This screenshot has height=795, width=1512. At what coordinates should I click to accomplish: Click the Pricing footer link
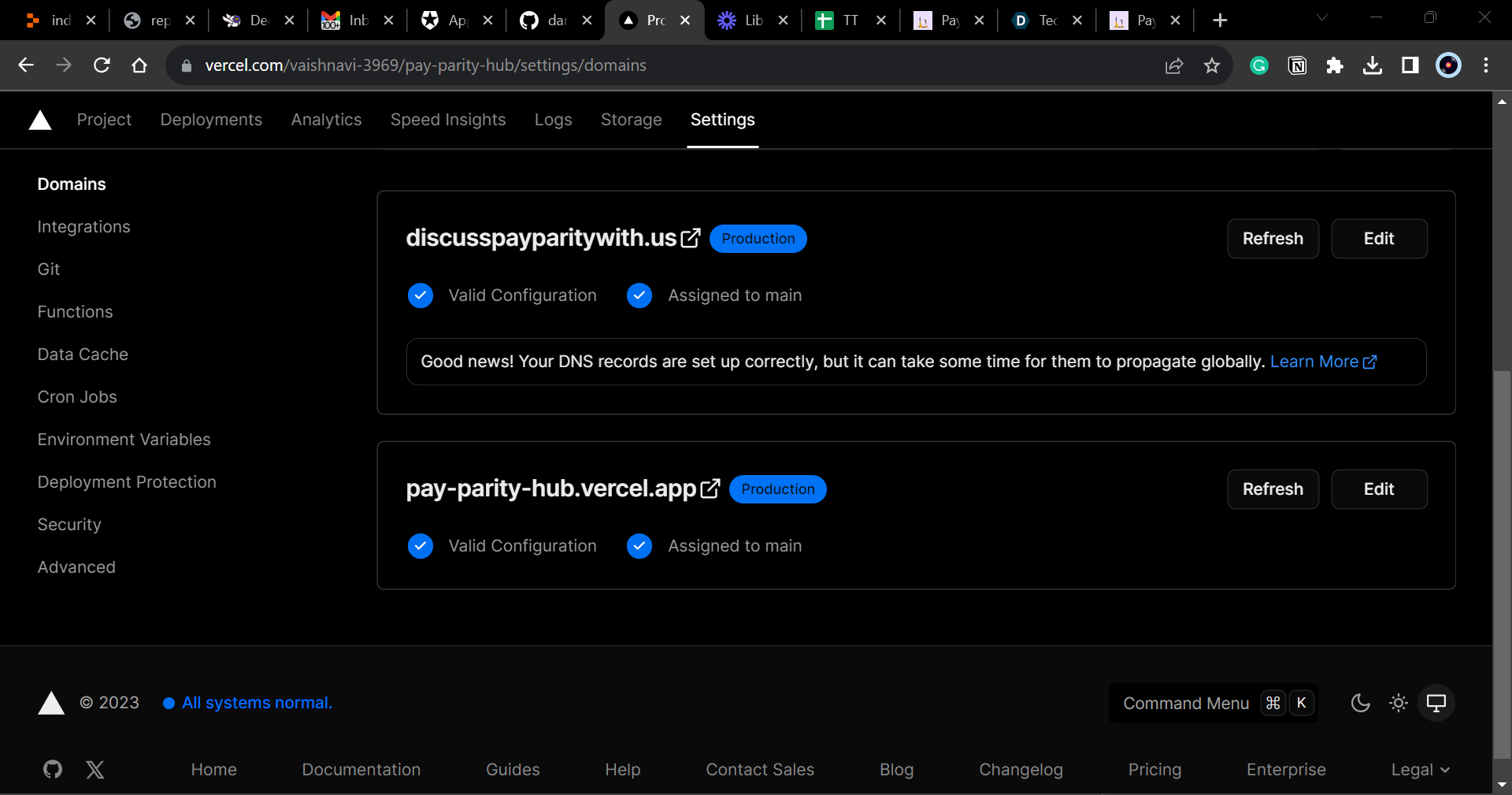(1154, 770)
